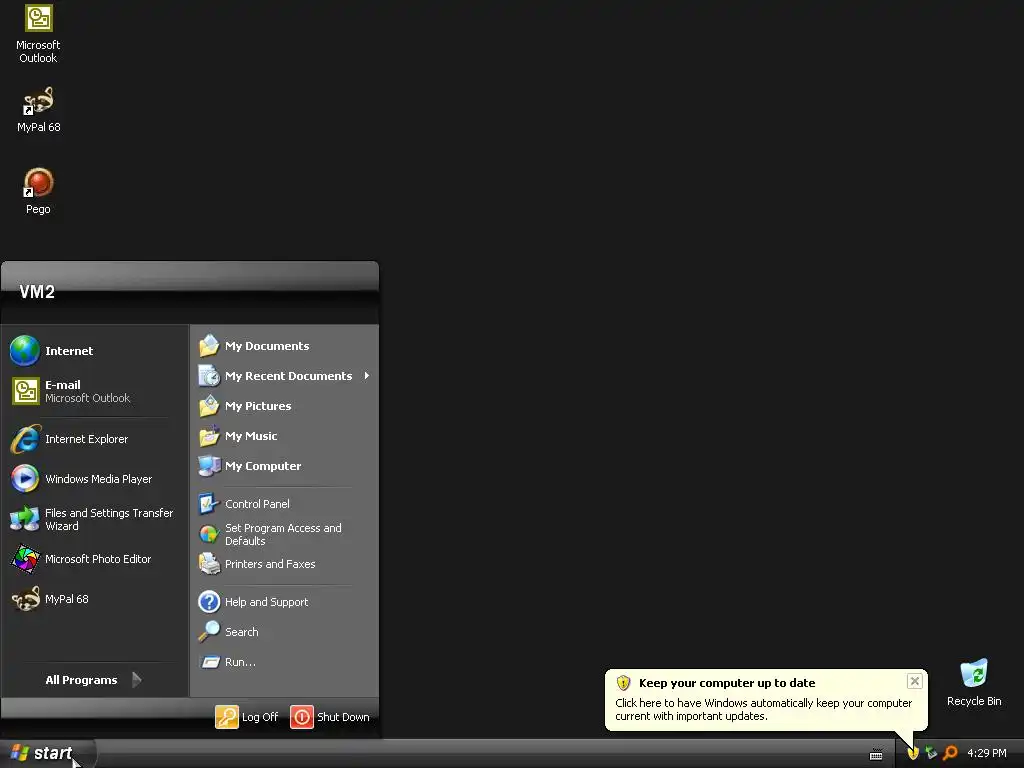The height and width of the screenshot is (768, 1024).
Task: Select the Recycle Bin desktop icon
Action: (x=974, y=682)
